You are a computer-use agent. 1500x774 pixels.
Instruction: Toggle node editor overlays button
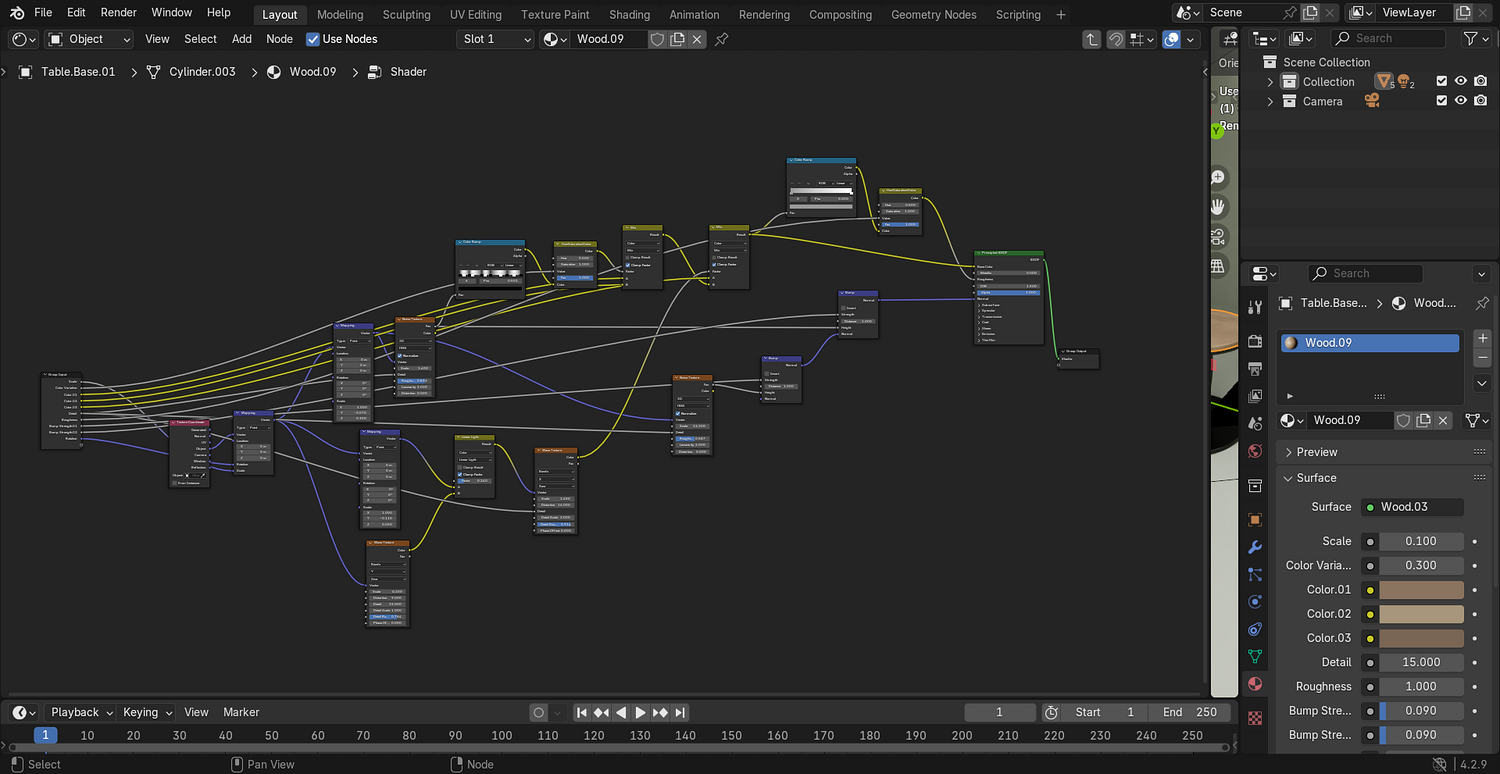tap(1171, 39)
